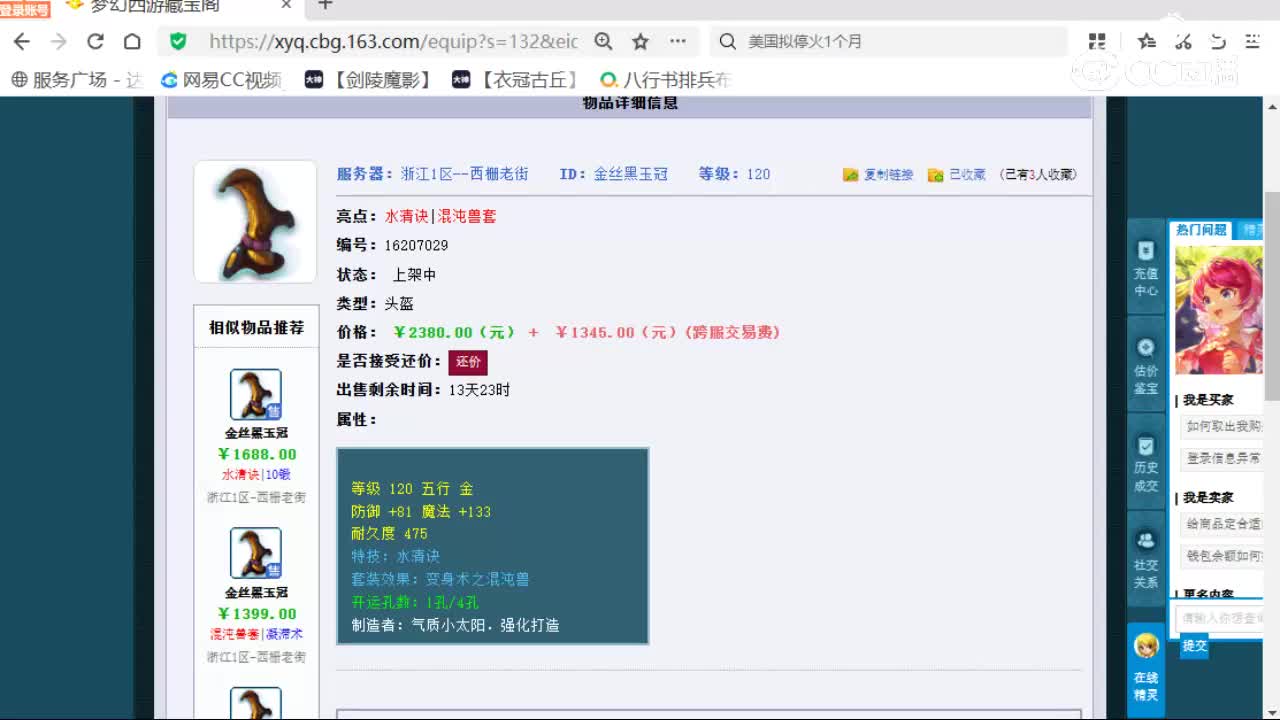Viewport: 1280px width, 720px height.
Task: Click the 提交 submit button
Action: click(x=1194, y=646)
